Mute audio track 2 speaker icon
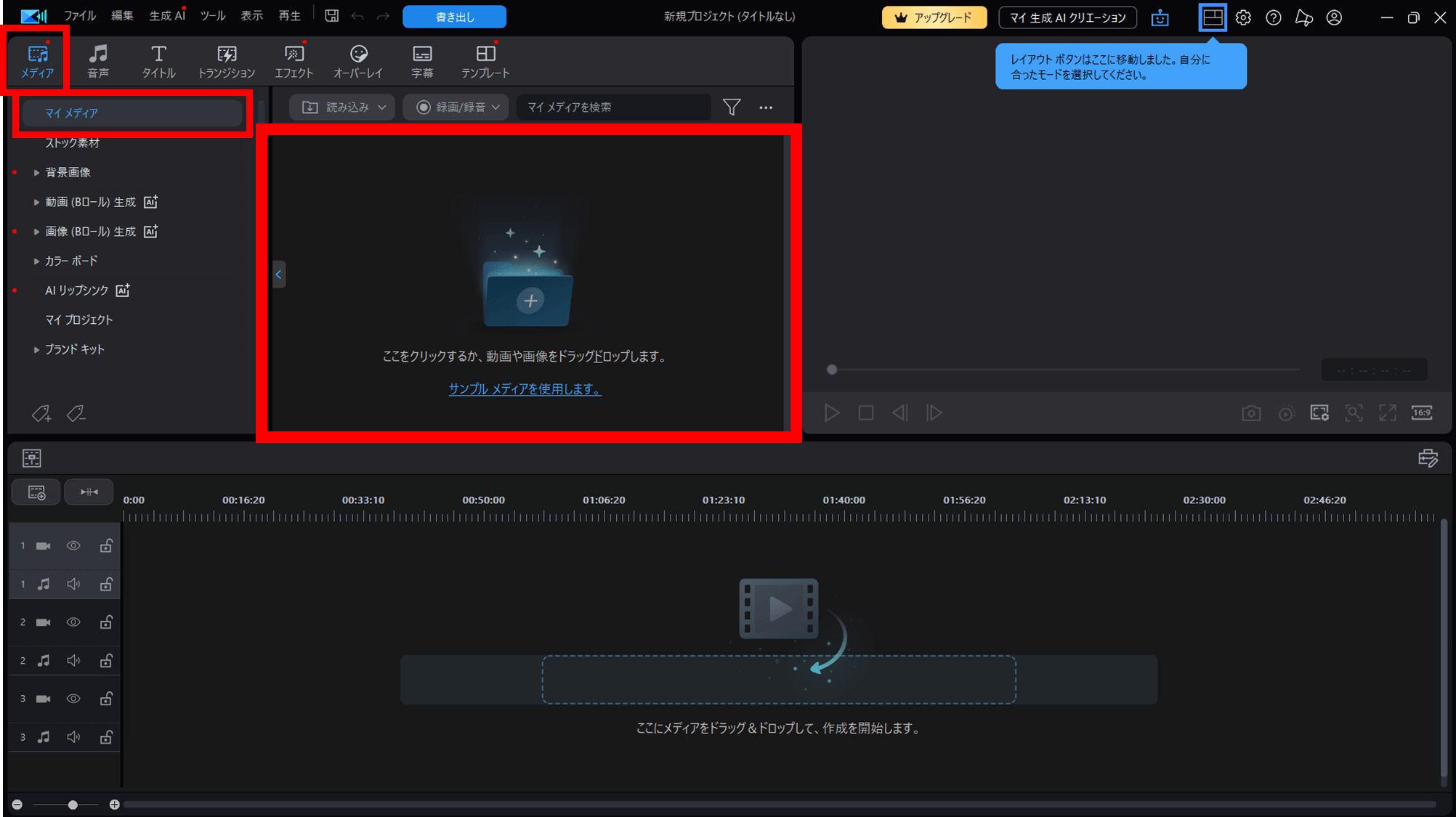Image resolution: width=1456 pixels, height=817 pixels. coord(73,661)
